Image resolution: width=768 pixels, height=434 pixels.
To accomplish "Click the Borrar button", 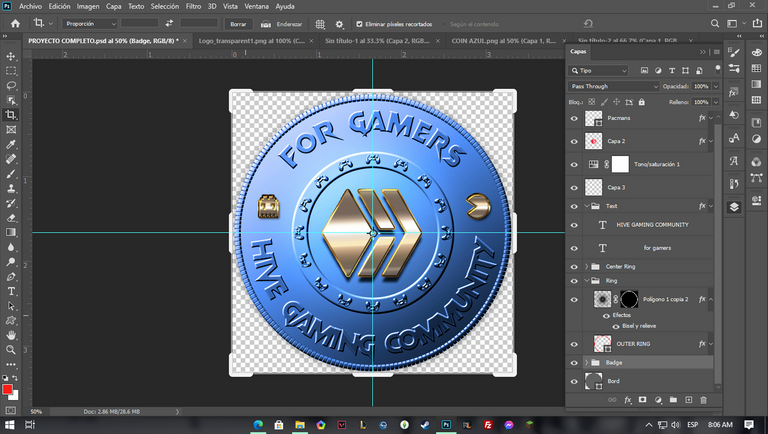I will click(x=238, y=24).
